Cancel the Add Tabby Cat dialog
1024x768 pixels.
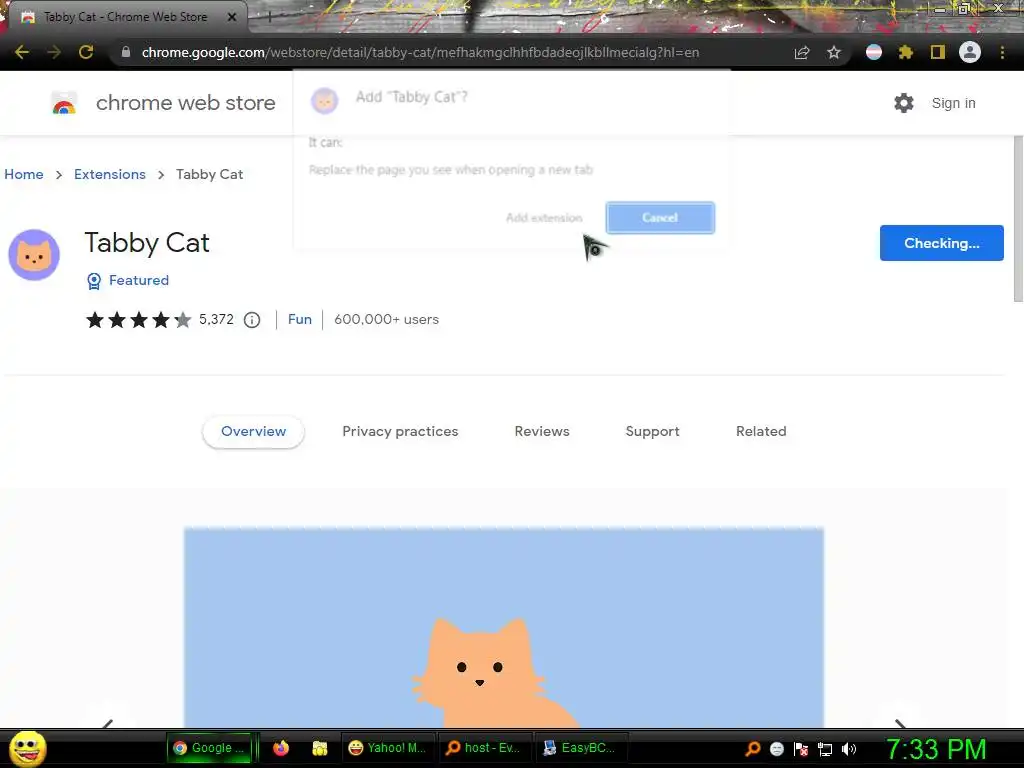point(660,217)
